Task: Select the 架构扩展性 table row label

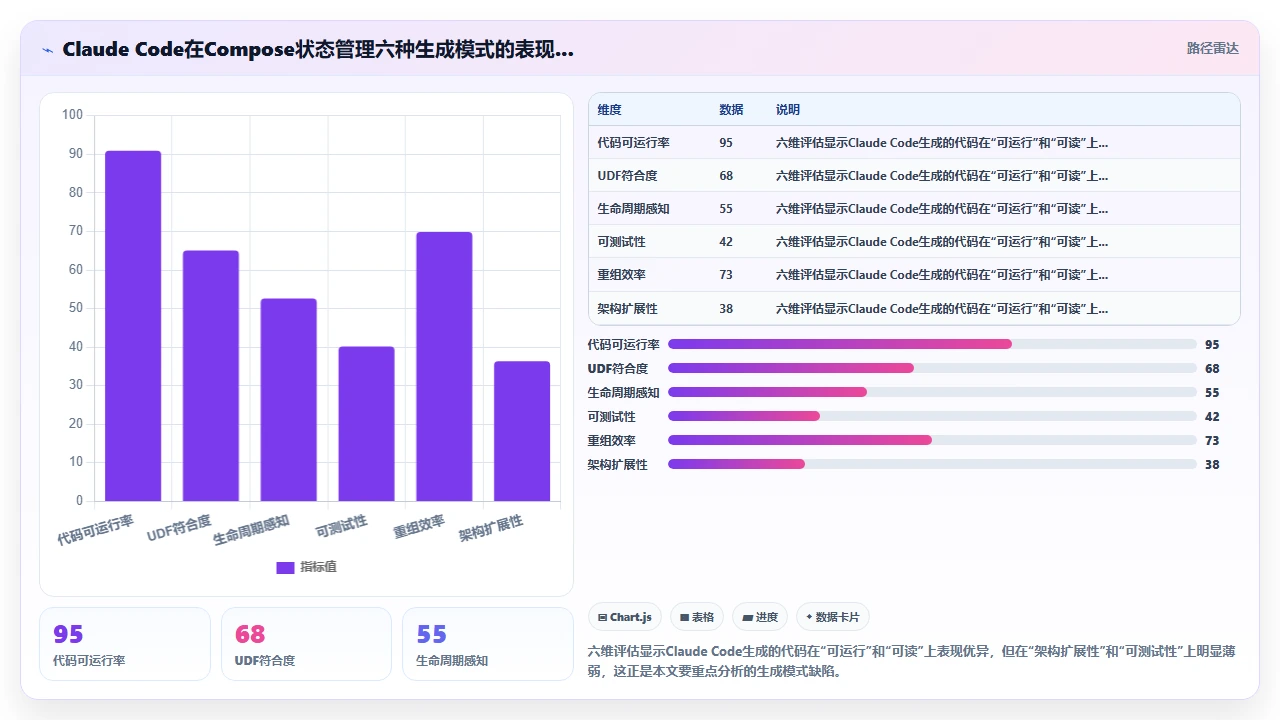Action: [628, 308]
